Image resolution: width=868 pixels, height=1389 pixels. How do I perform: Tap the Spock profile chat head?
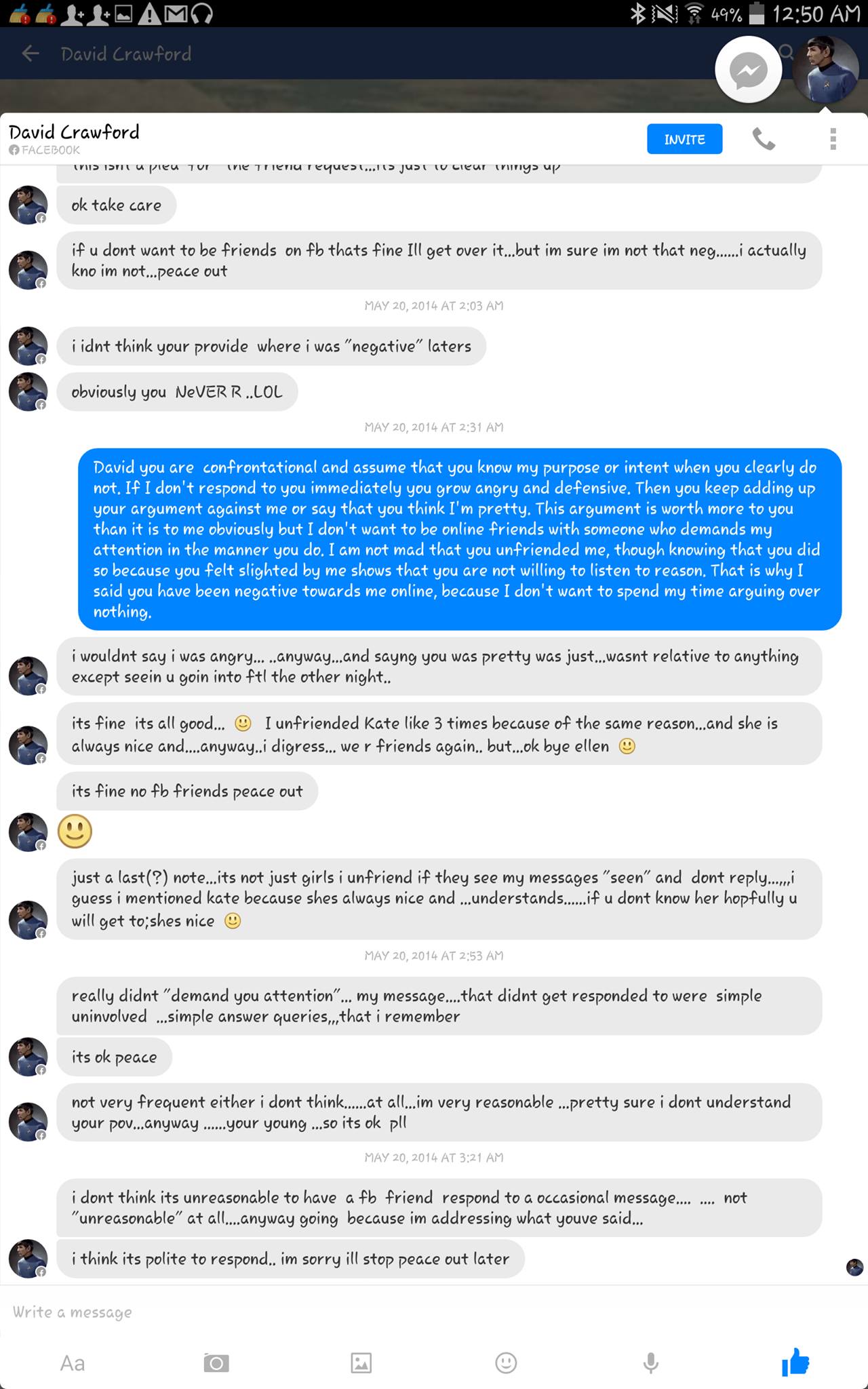click(x=825, y=70)
